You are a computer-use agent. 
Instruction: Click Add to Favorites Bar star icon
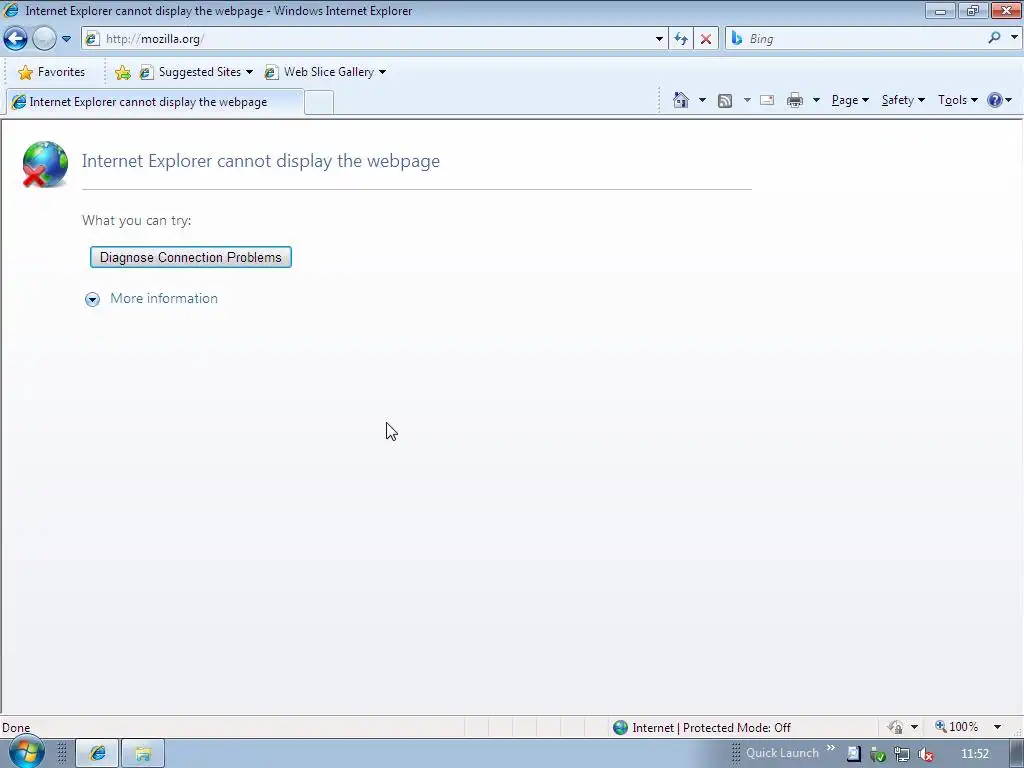(x=122, y=72)
